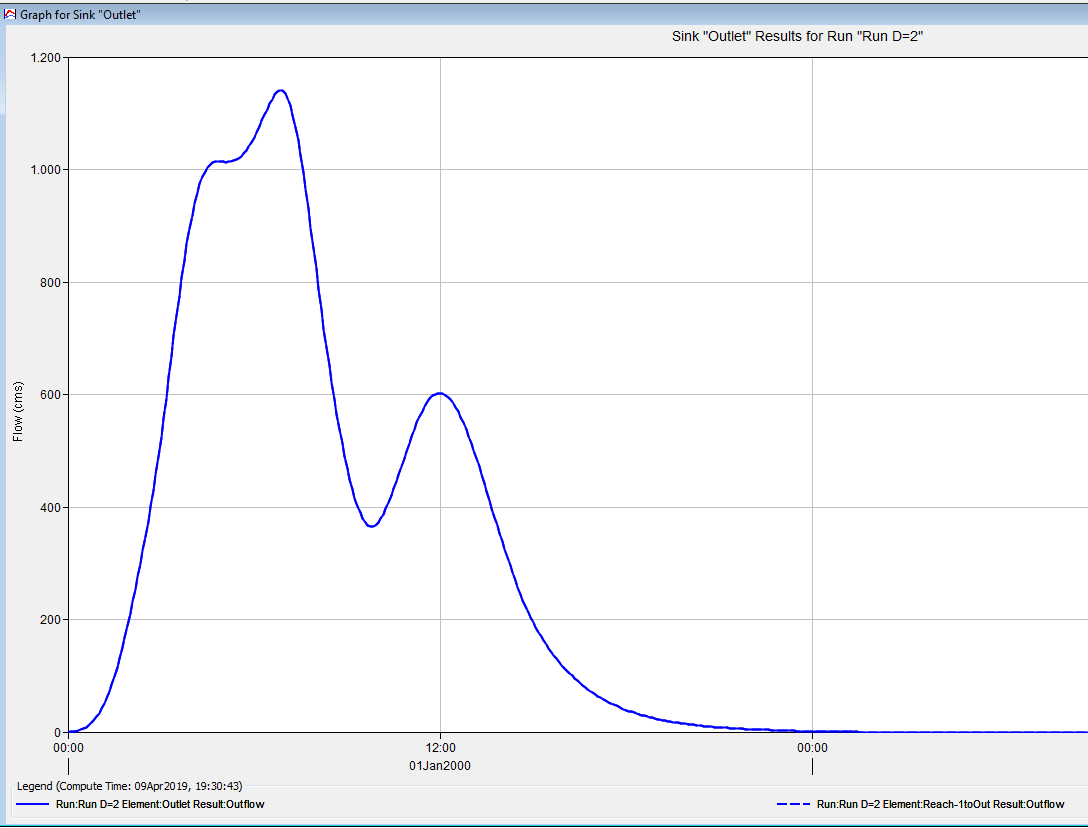
Task: Click the solid blue Outlet legend line
Action: click(x=32, y=804)
